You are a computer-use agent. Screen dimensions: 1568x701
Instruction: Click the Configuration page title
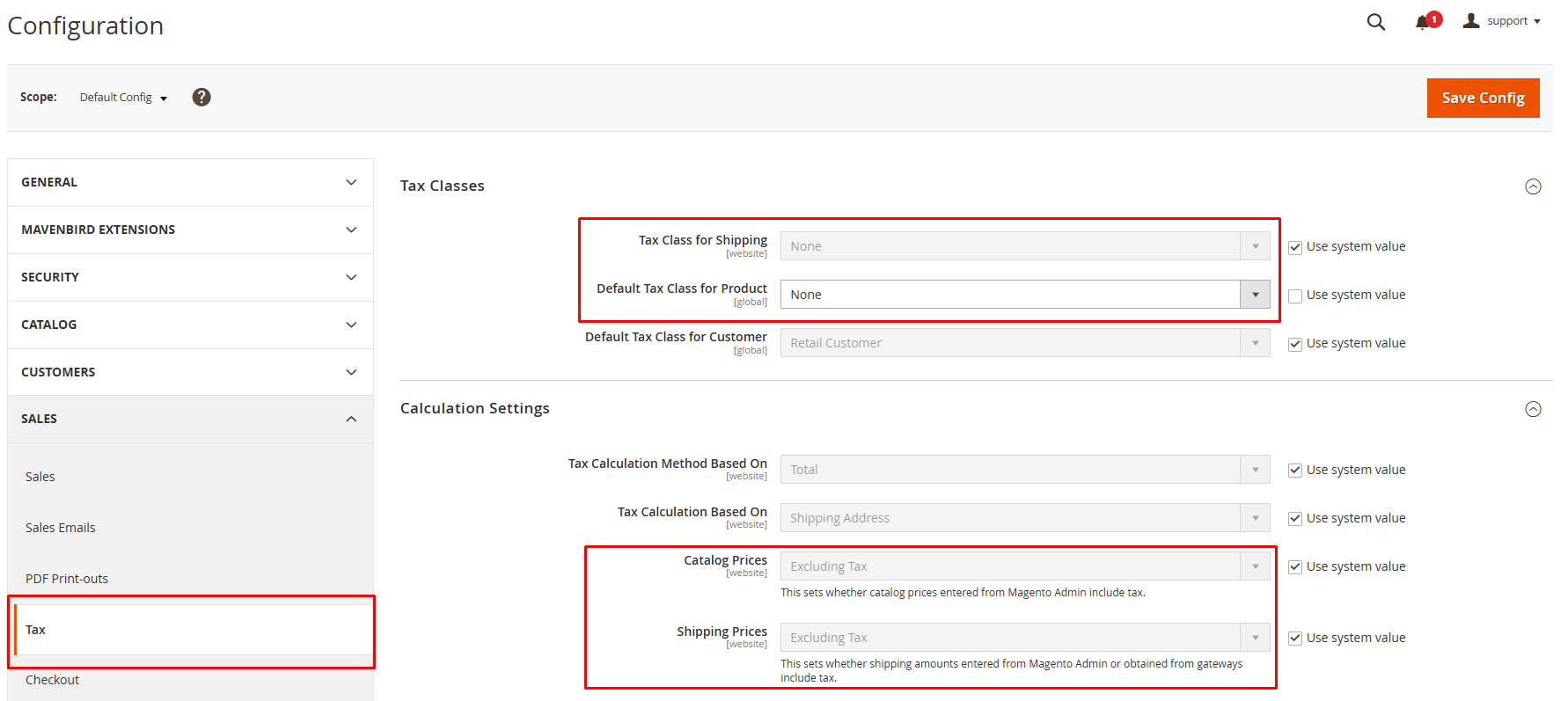tap(85, 26)
